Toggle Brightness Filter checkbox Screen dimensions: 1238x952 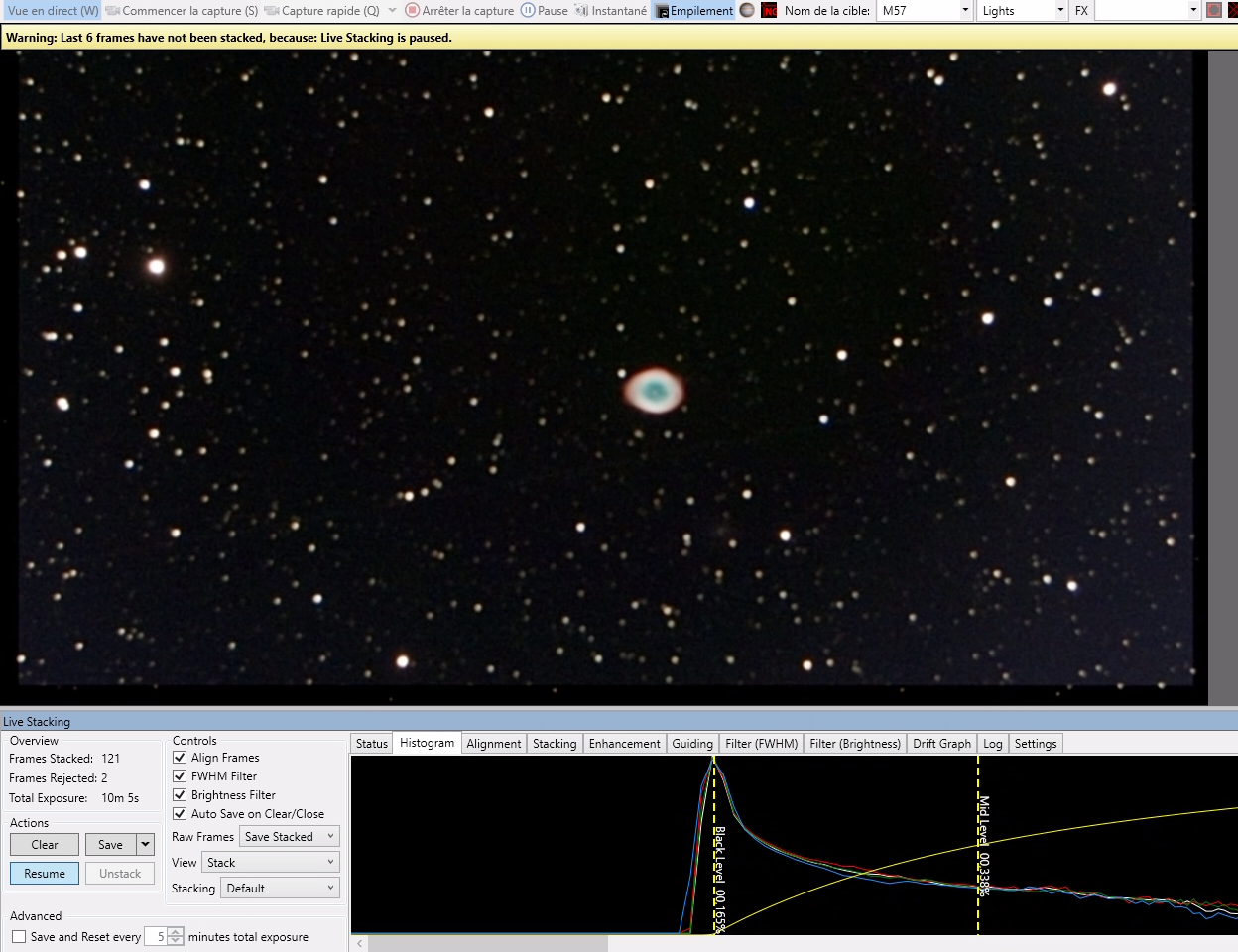[180, 795]
